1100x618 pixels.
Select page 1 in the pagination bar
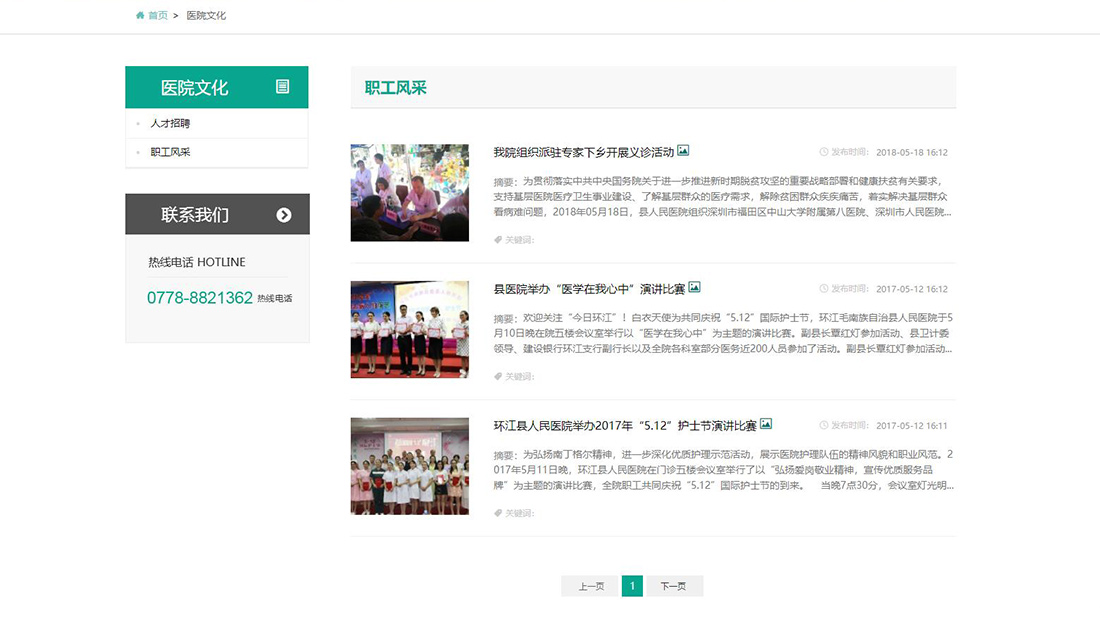(633, 585)
